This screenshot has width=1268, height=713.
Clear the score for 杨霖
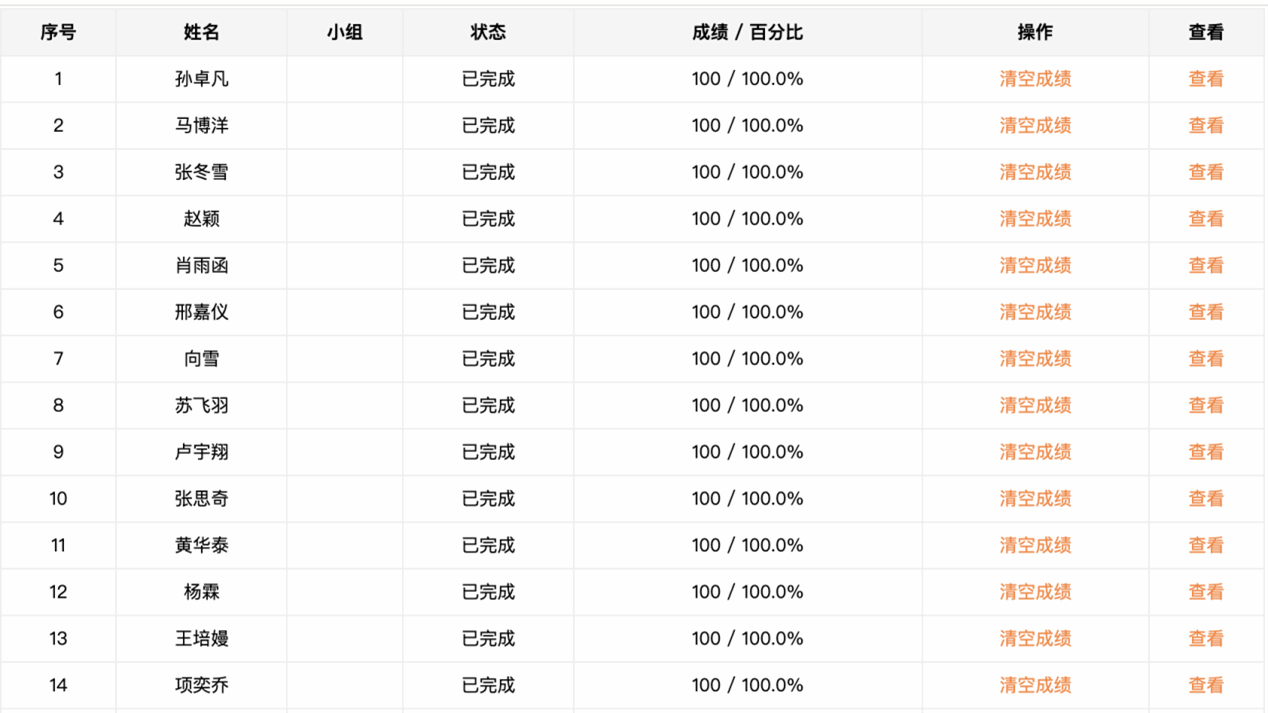1035,592
